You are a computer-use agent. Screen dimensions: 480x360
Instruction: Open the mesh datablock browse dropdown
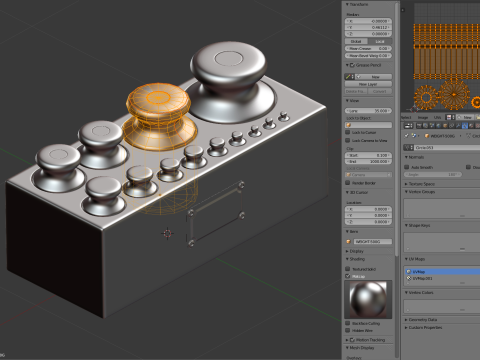[x=408, y=147]
